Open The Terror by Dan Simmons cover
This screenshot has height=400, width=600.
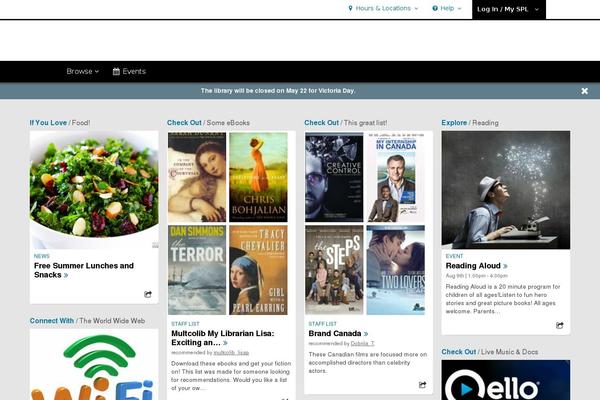coord(197,270)
